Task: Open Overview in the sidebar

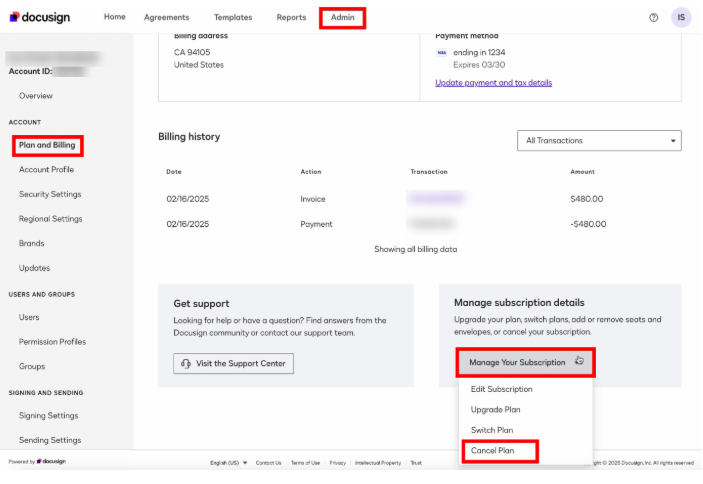Action: tap(35, 96)
